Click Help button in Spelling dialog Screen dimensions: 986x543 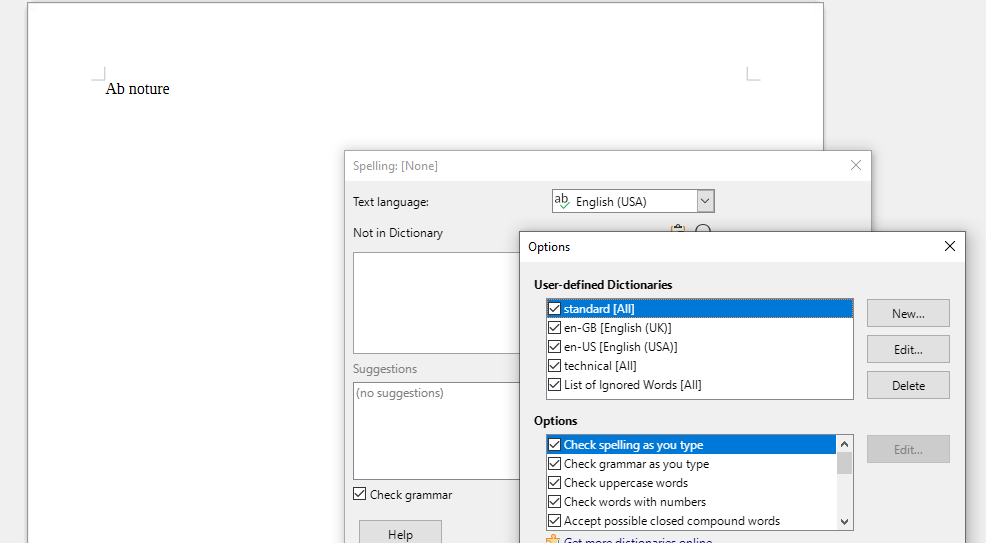(400, 534)
